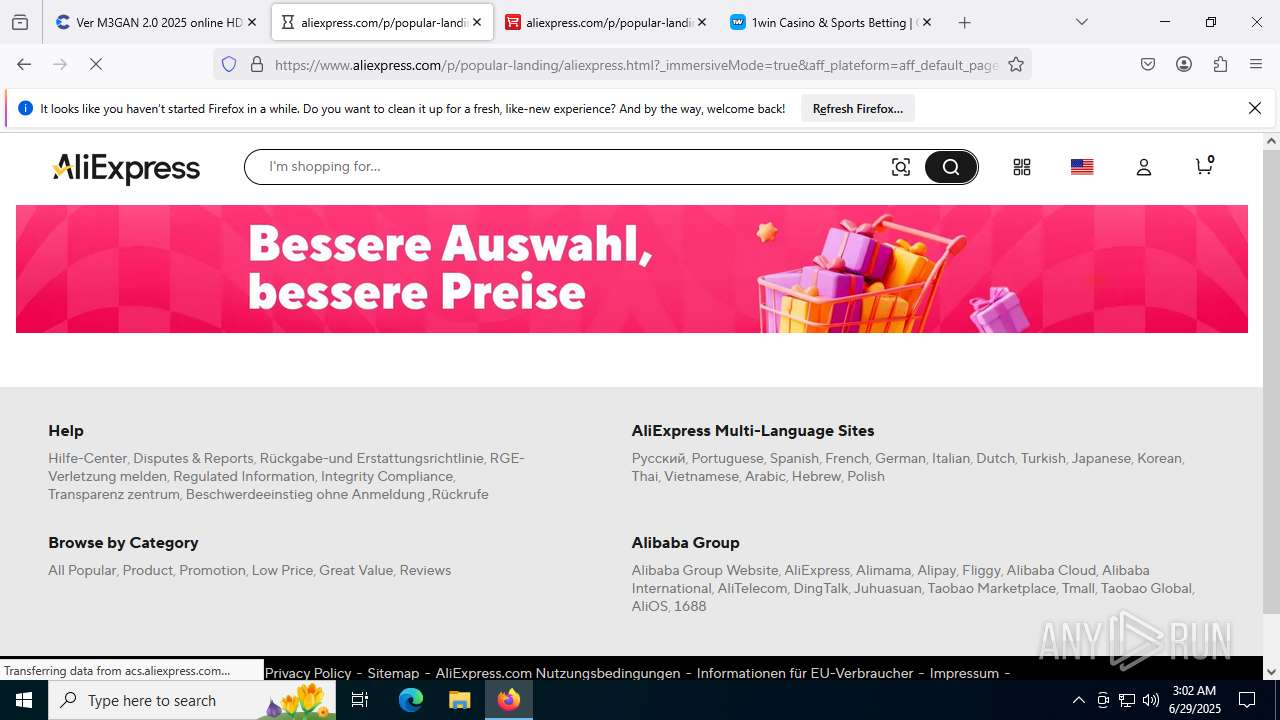Image resolution: width=1280 pixels, height=720 pixels.
Task: Open Integrity Compliance link
Action: [x=387, y=476]
